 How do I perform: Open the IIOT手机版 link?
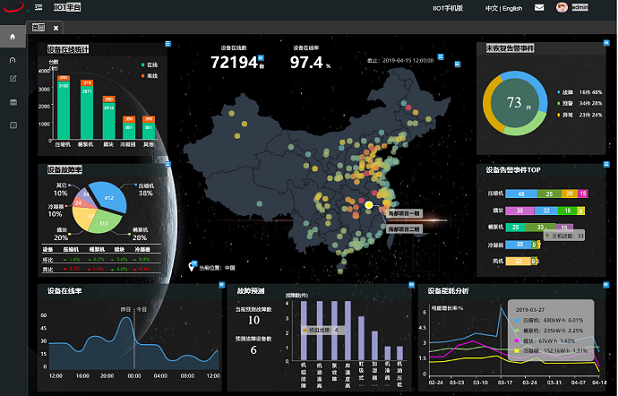447,8
